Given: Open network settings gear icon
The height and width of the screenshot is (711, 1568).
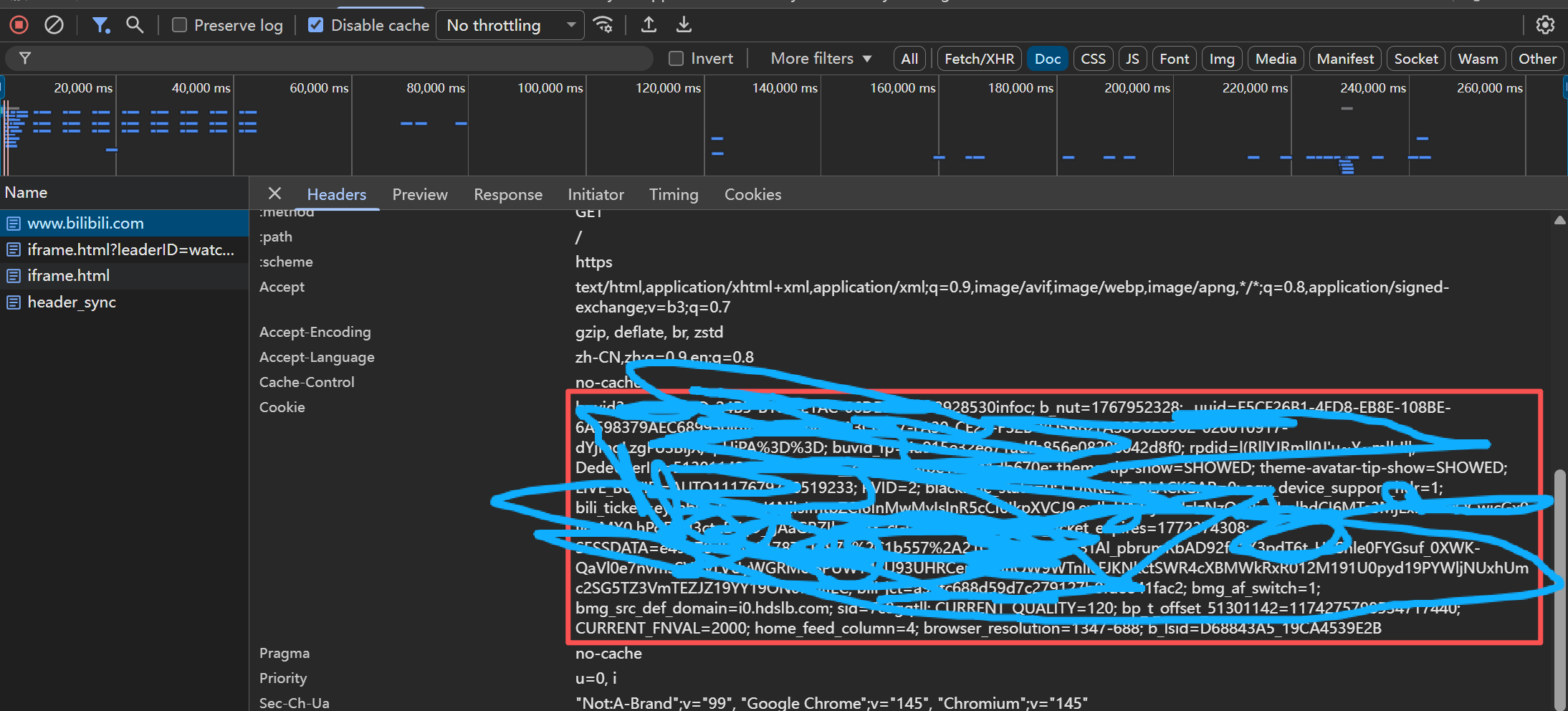Looking at the screenshot, I should click(x=1545, y=25).
